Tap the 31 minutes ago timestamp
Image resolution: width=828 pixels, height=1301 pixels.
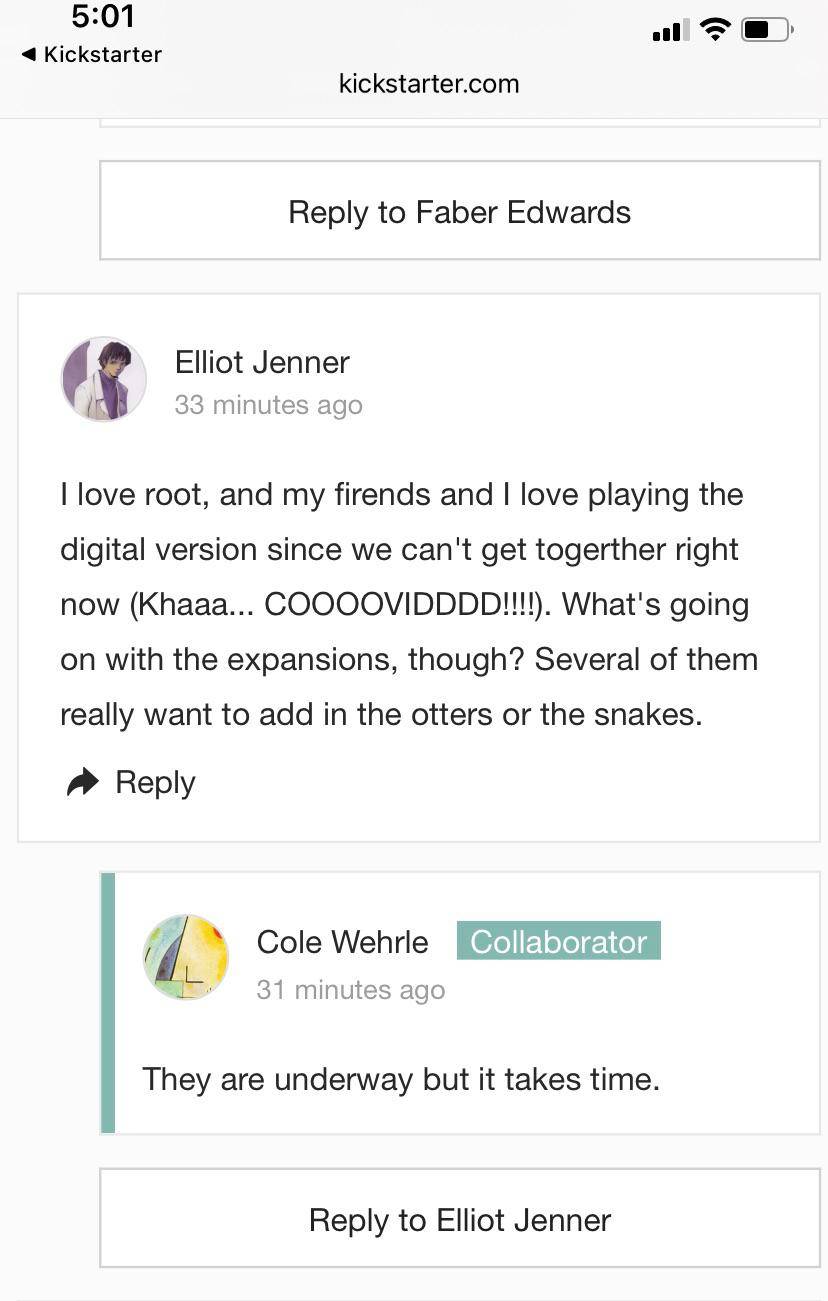350,989
